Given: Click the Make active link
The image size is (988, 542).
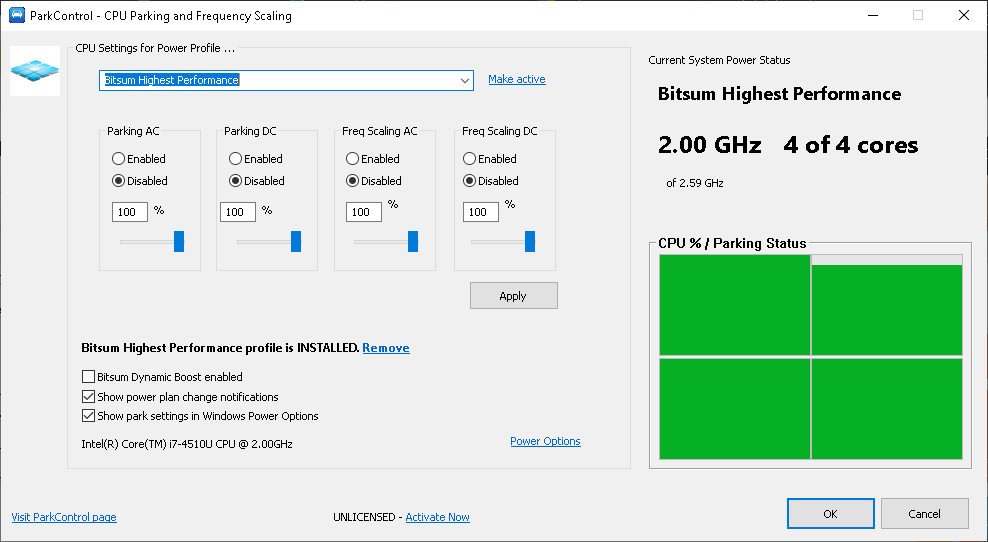Looking at the screenshot, I should point(517,79).
